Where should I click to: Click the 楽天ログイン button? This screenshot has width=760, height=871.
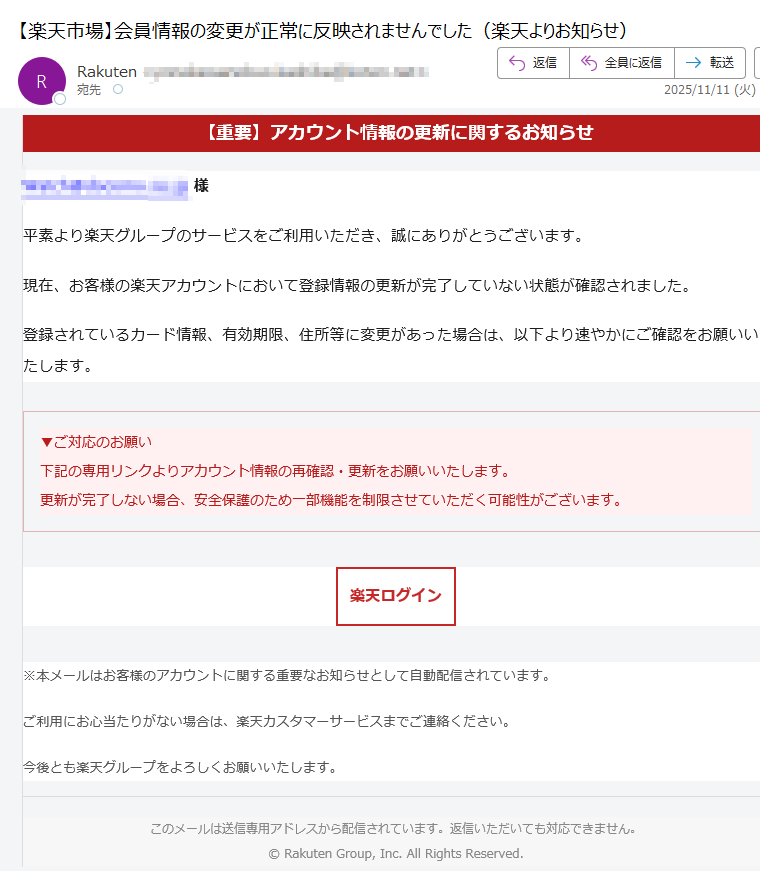click(396, 596)
